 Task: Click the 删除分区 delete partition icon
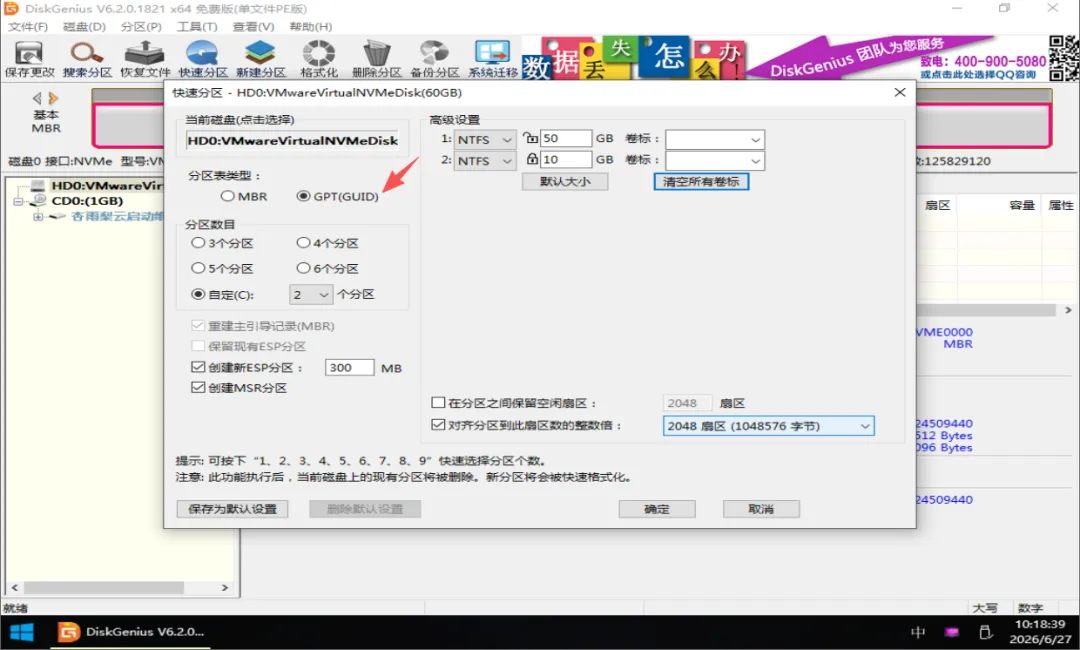(377, 59)
